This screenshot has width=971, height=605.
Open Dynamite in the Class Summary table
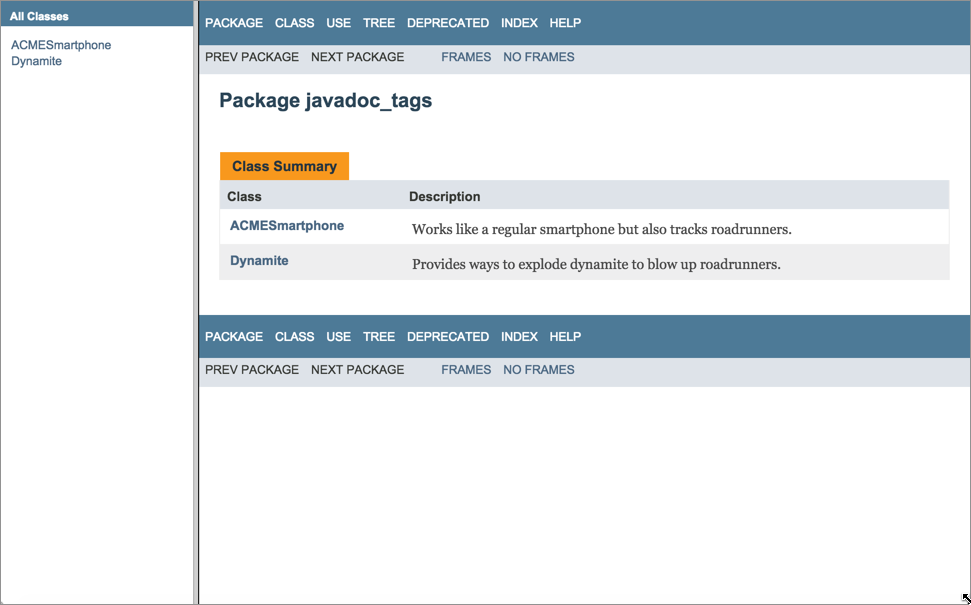[x=259, y=261]
